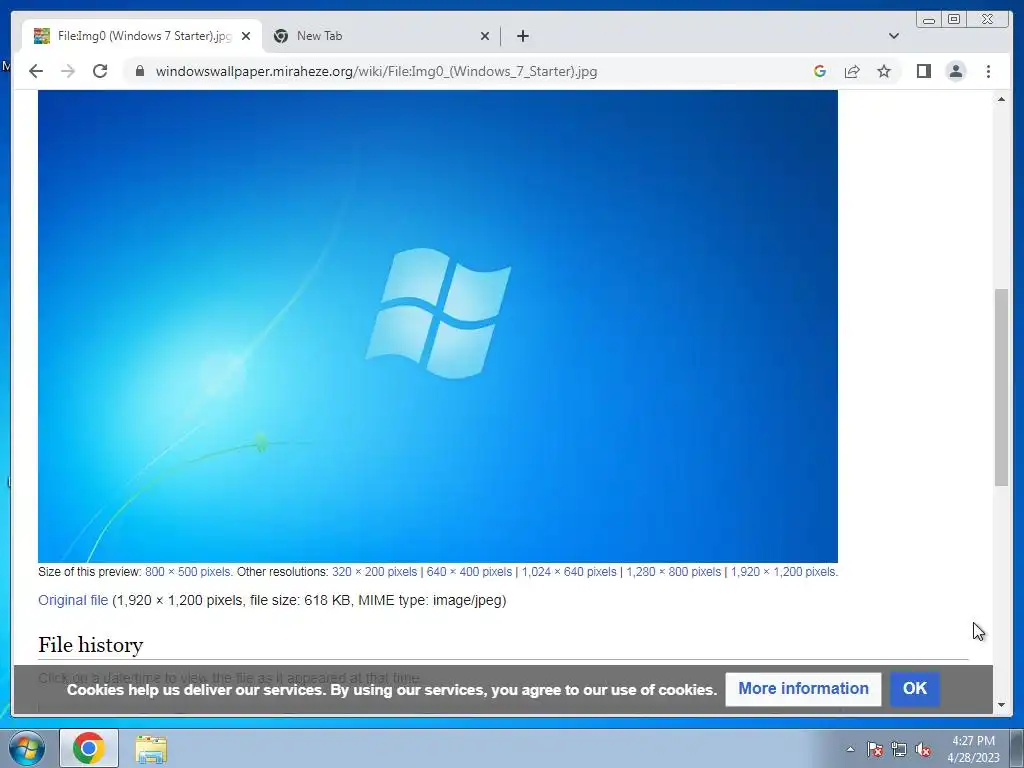
Task: Click the Show desktop strip on the taskbar
Action: (x=1016, y=748)
